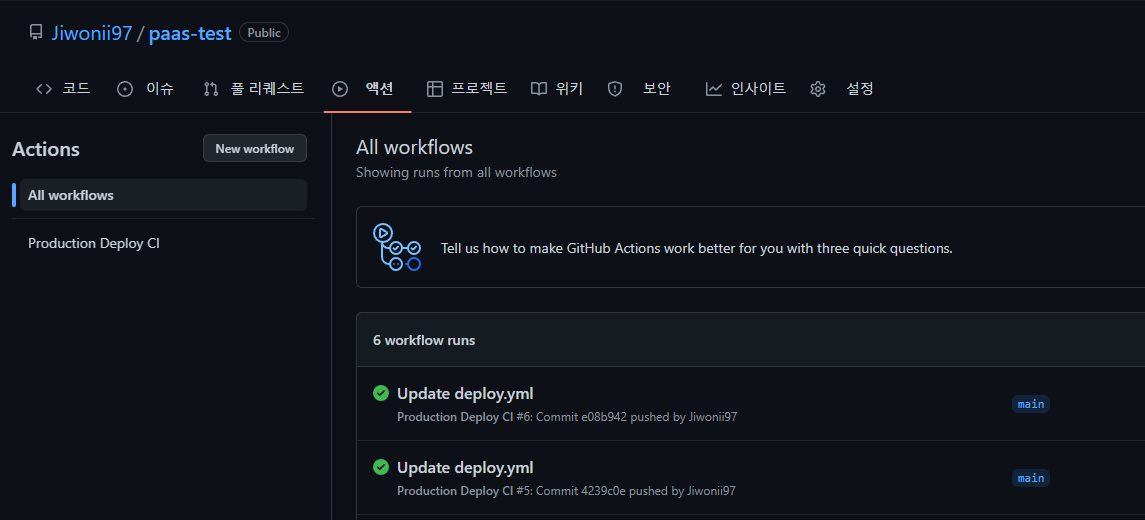Screen dimensions: 1145x520
Task: Click the Public visibility badge
Action: (x=264, y=33)
